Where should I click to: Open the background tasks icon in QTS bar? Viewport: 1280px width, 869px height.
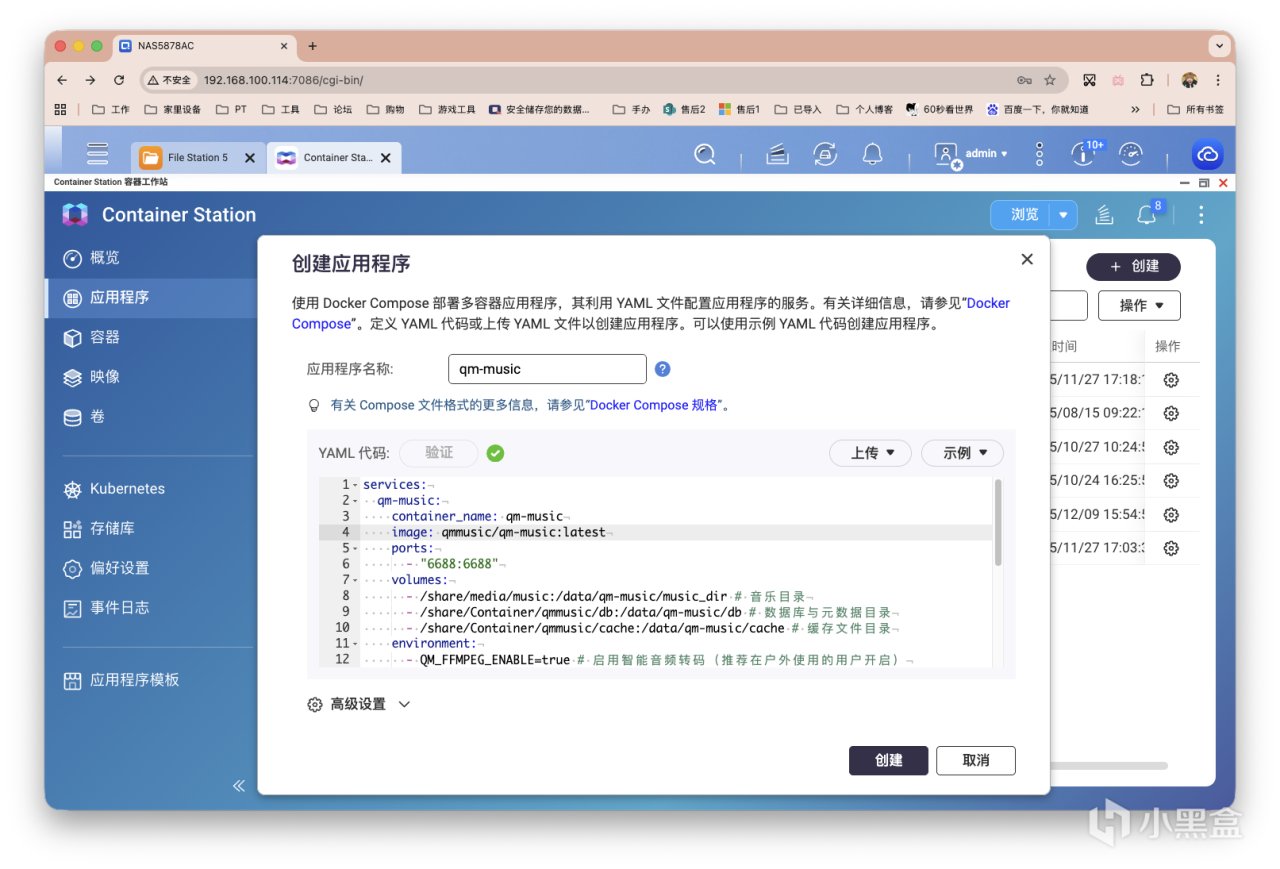[x=778, y=154]
